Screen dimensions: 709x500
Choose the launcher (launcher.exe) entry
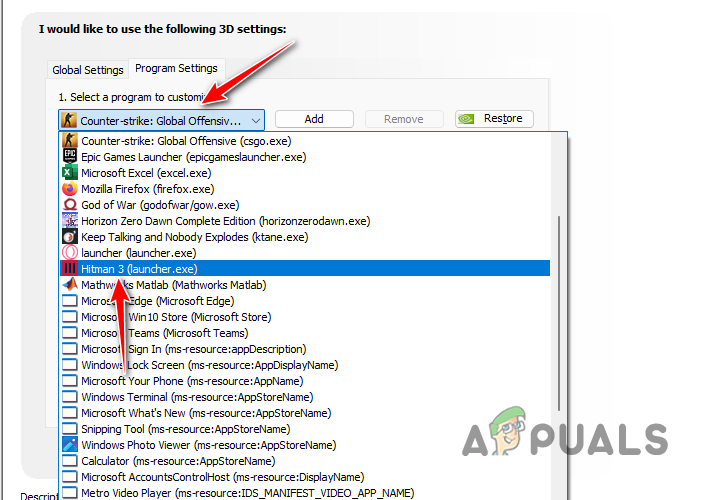click(305, 253)
